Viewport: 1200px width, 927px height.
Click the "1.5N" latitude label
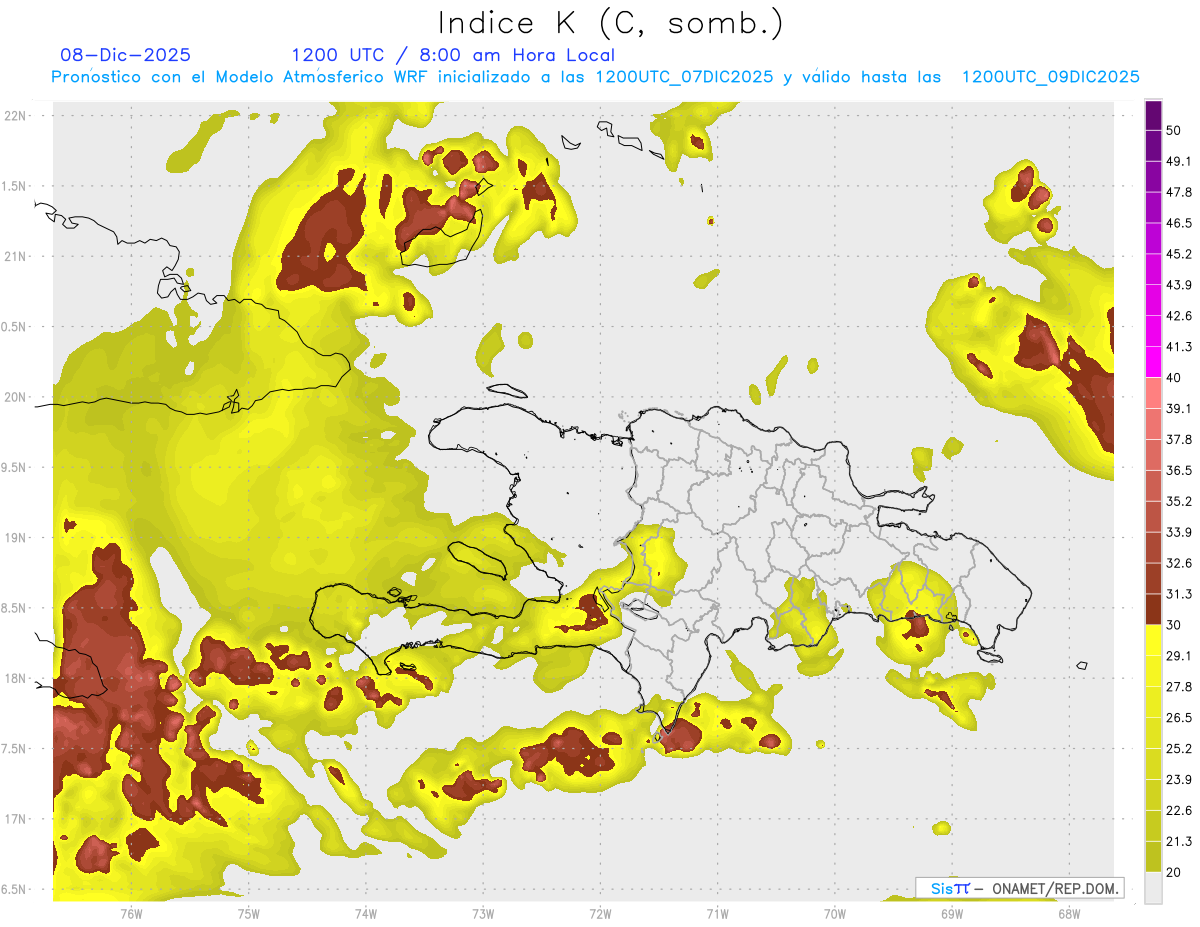click(15, 186)
